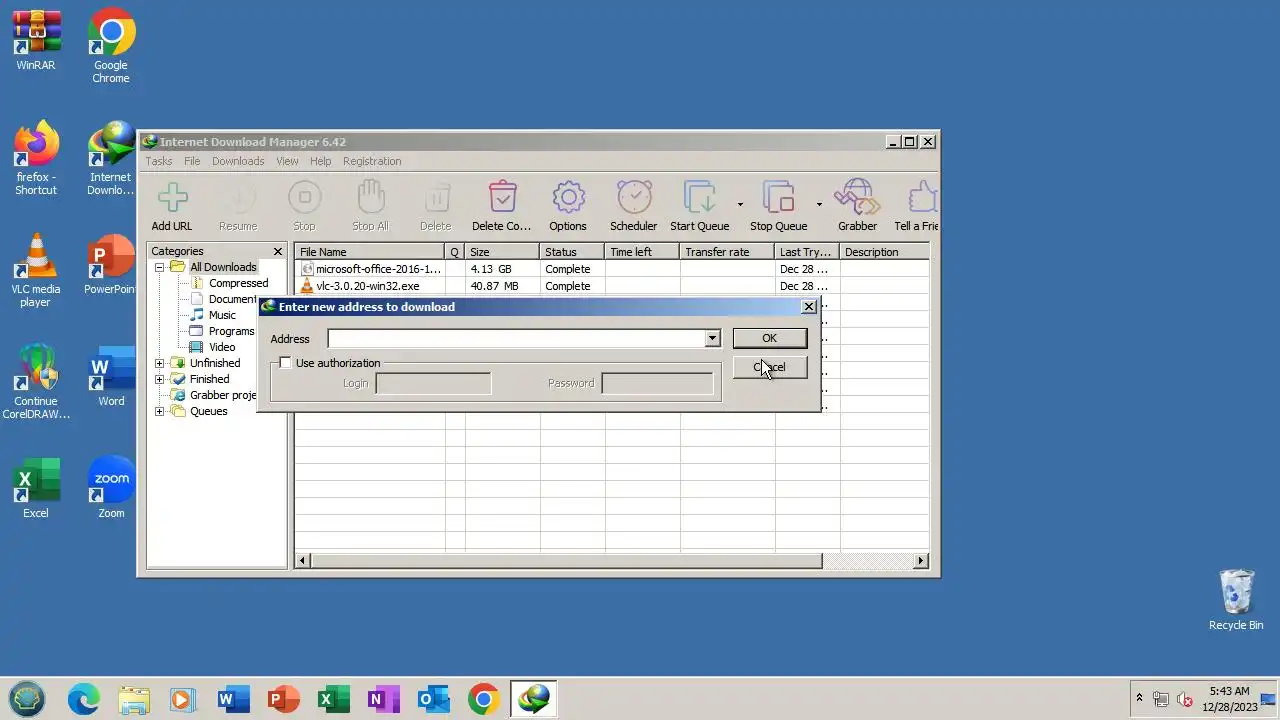
Task: Click the scroll right arrow in download list
Action: (x=921, y=561)
